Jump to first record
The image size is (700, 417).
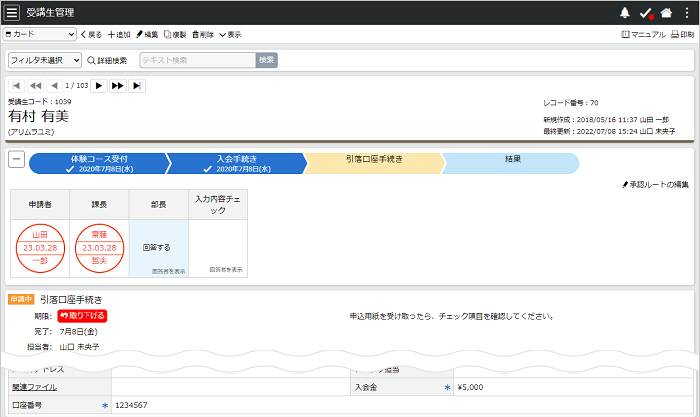click(17, 86)
